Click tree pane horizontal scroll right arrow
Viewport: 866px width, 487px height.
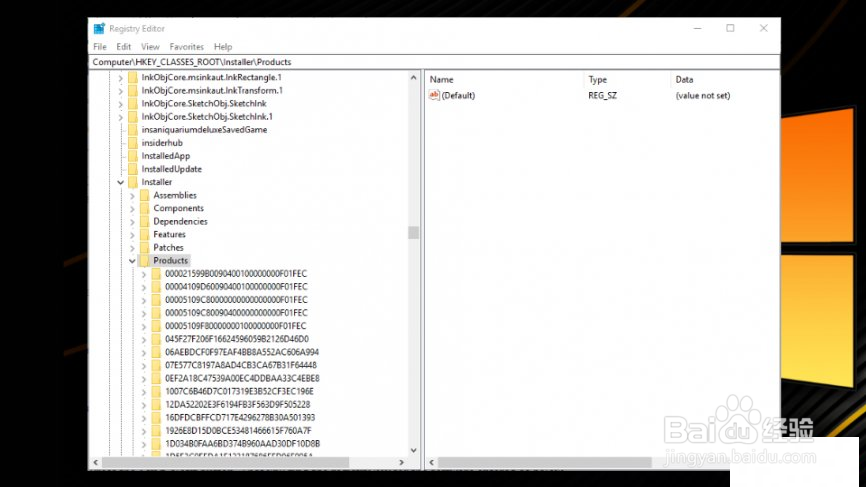[x=402, y=462]
